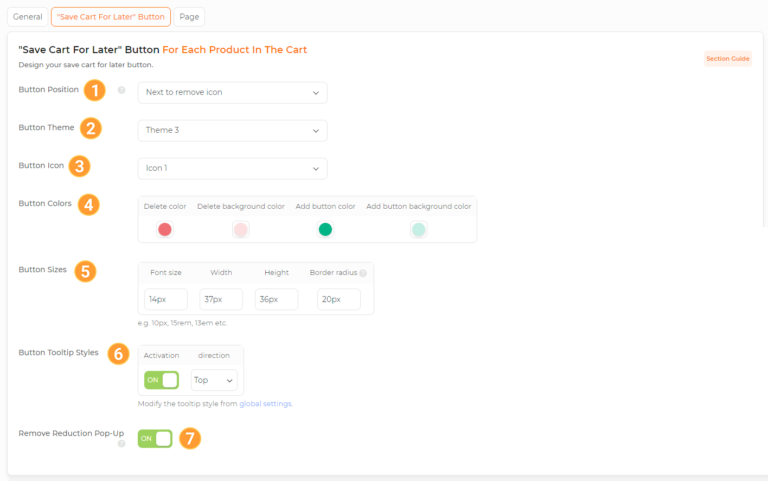Pick the Delete color swatch
Viewport: 768px width, 481px height.
[165, 229]
